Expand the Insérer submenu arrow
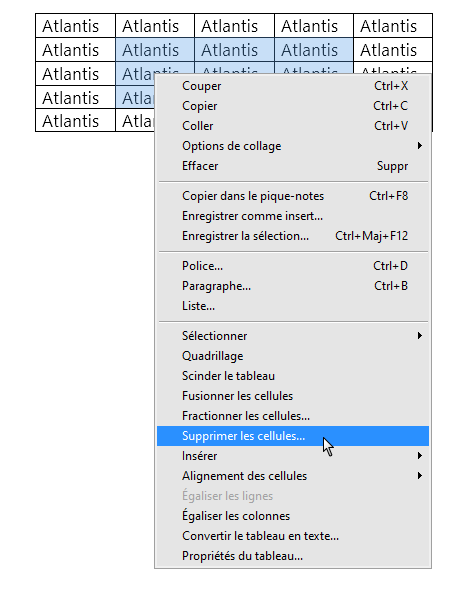 click(x=419, y=456)
